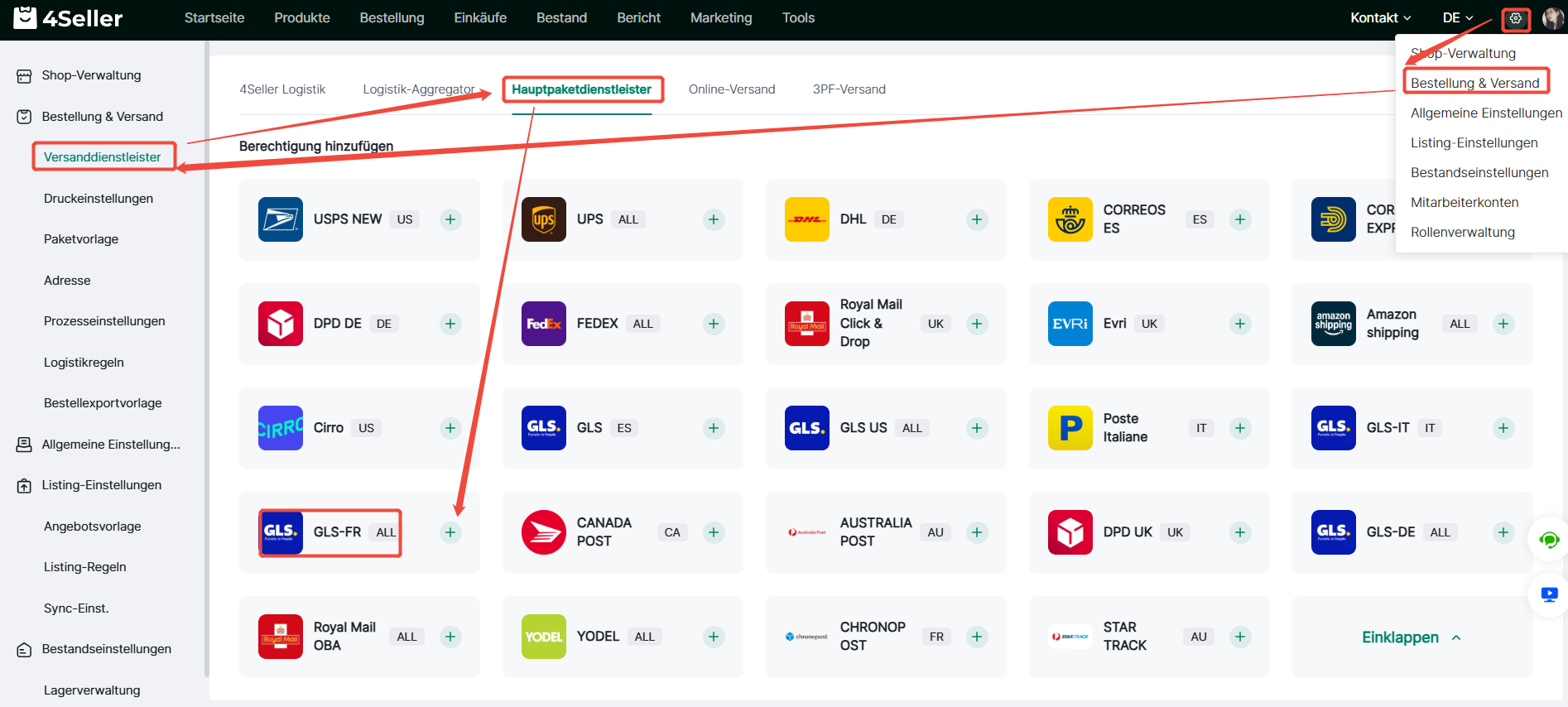Switch to Online-Versand tab

pos(732,89)
